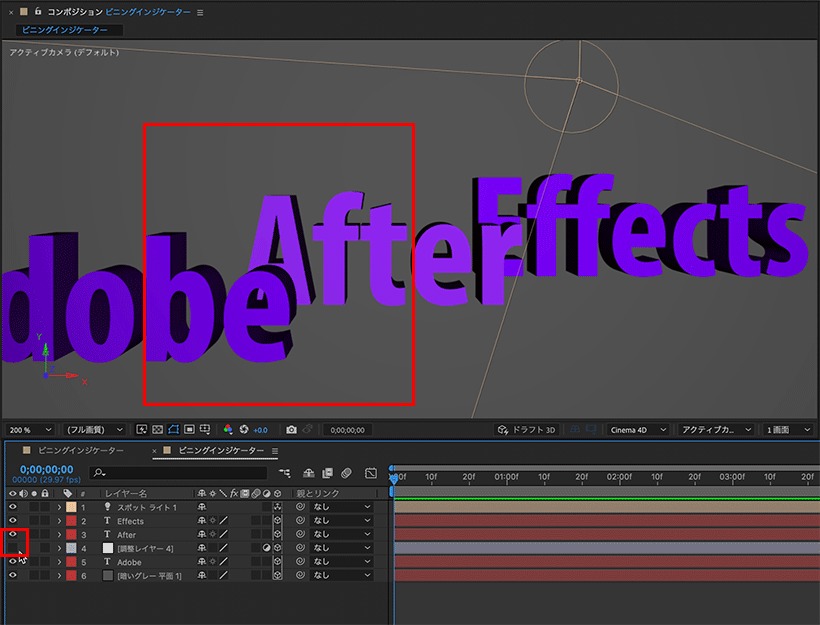Toggle the motion blur switch in timeline header

tap(346, 473)
